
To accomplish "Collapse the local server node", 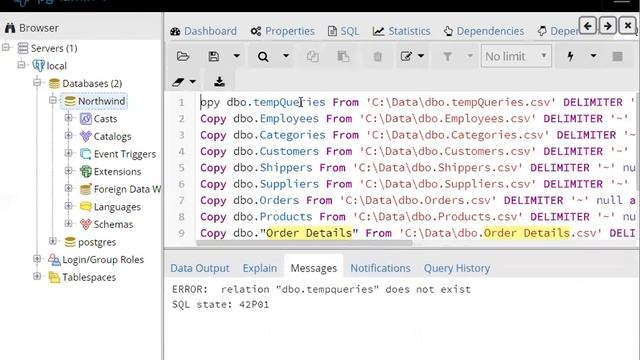I will pos(21,65).
